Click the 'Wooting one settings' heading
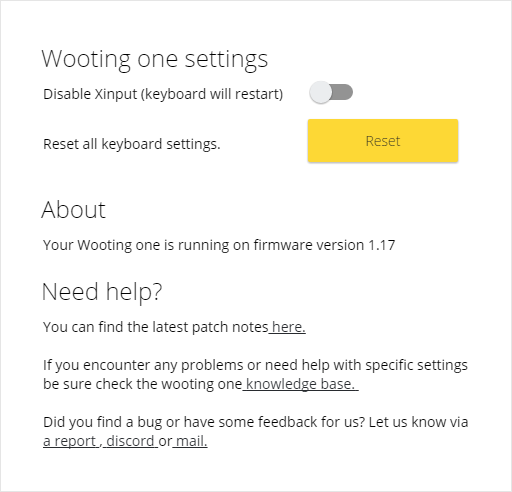Image resolution: width=512 pixels, height=492 pixels. [155, 59]
